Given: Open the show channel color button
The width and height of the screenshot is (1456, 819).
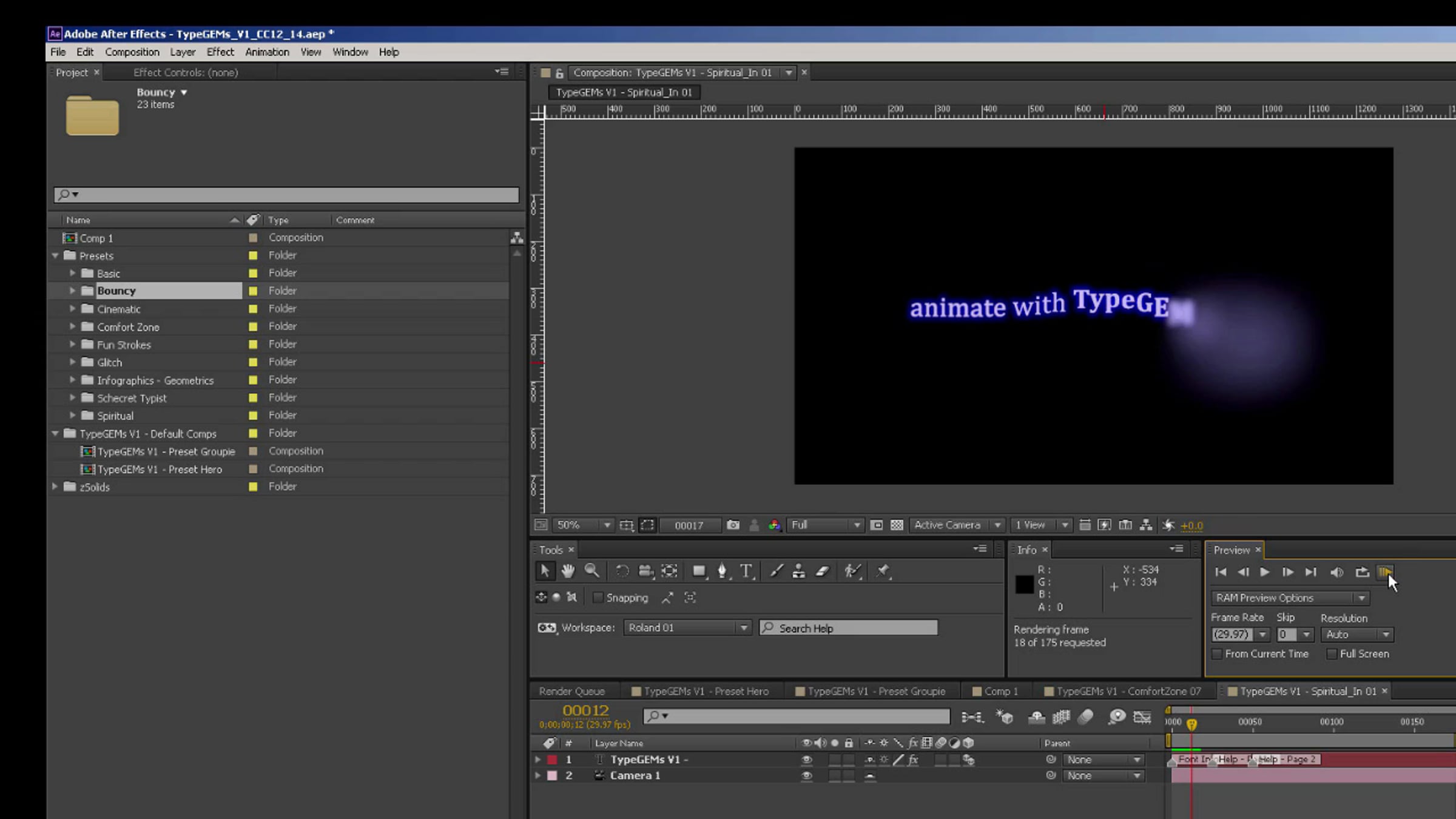Looking at the screenshot, I should pyautogui.click(x=774, y=525).
